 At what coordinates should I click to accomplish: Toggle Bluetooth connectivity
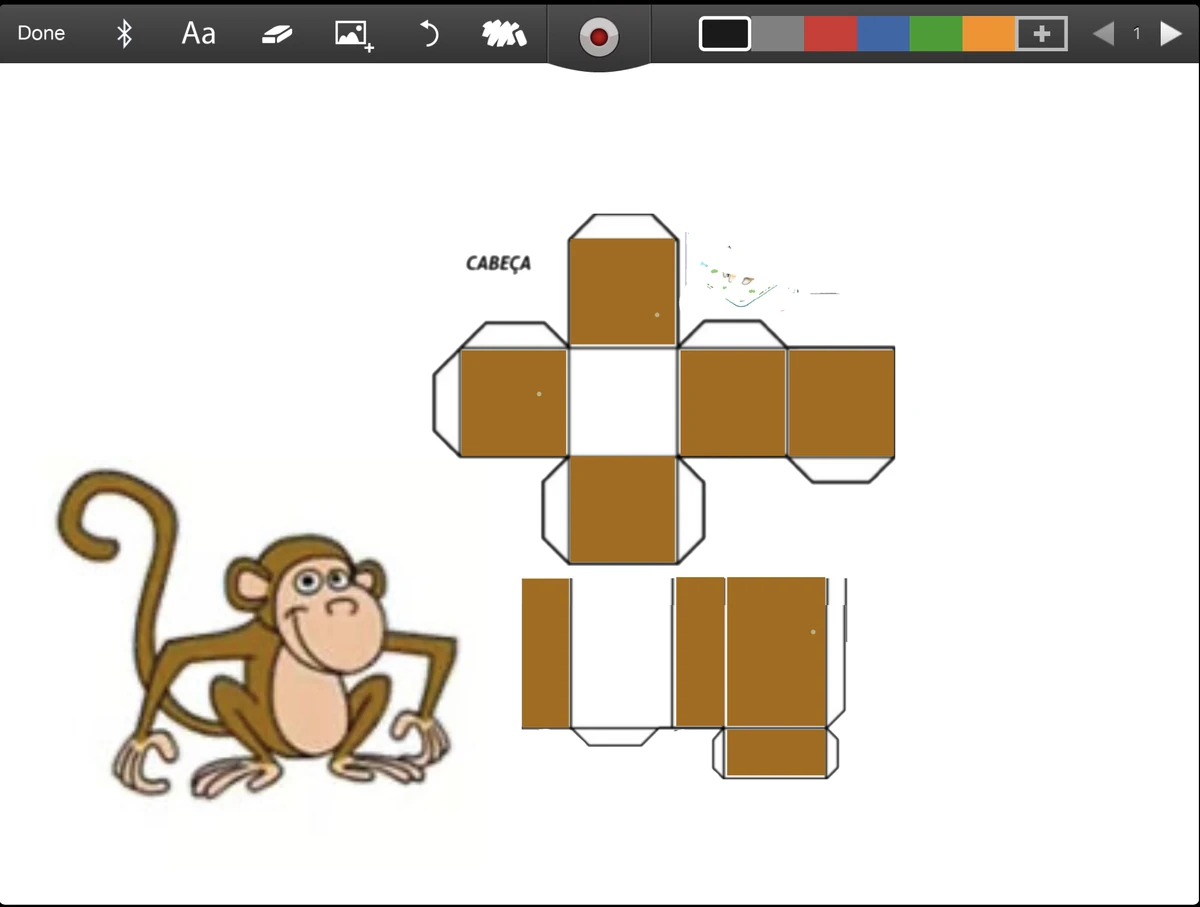point(125,33)
